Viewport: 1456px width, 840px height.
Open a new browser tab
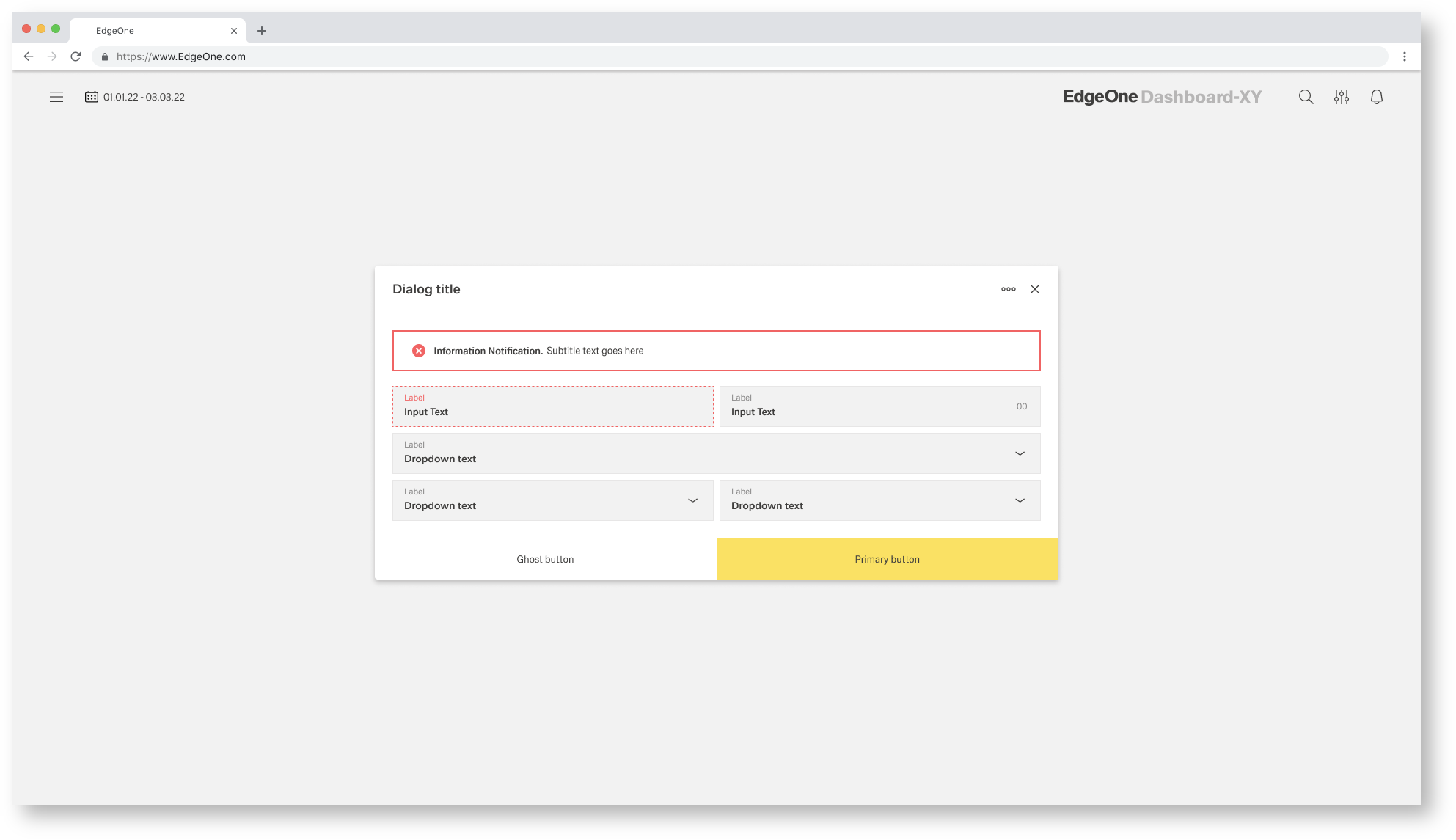click(x=262, y=31)
